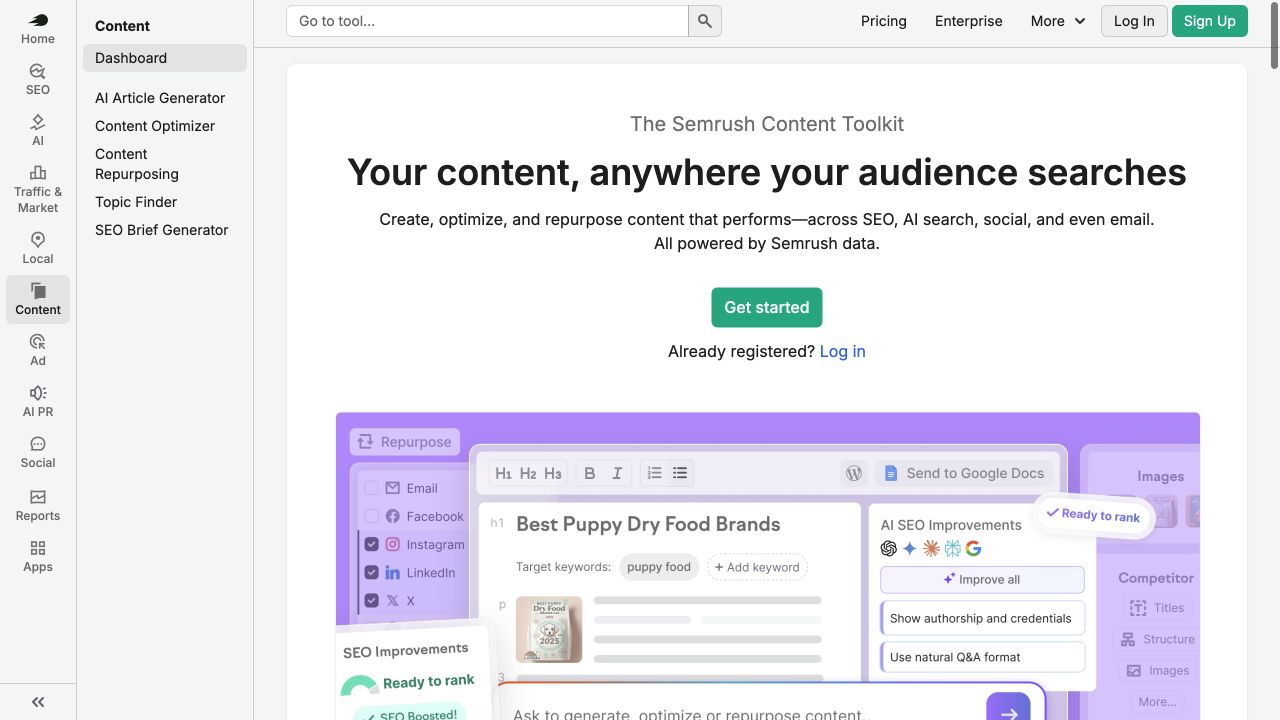Click Send to Google Docs button
1280x720 pixels.
tap(964, 473)
